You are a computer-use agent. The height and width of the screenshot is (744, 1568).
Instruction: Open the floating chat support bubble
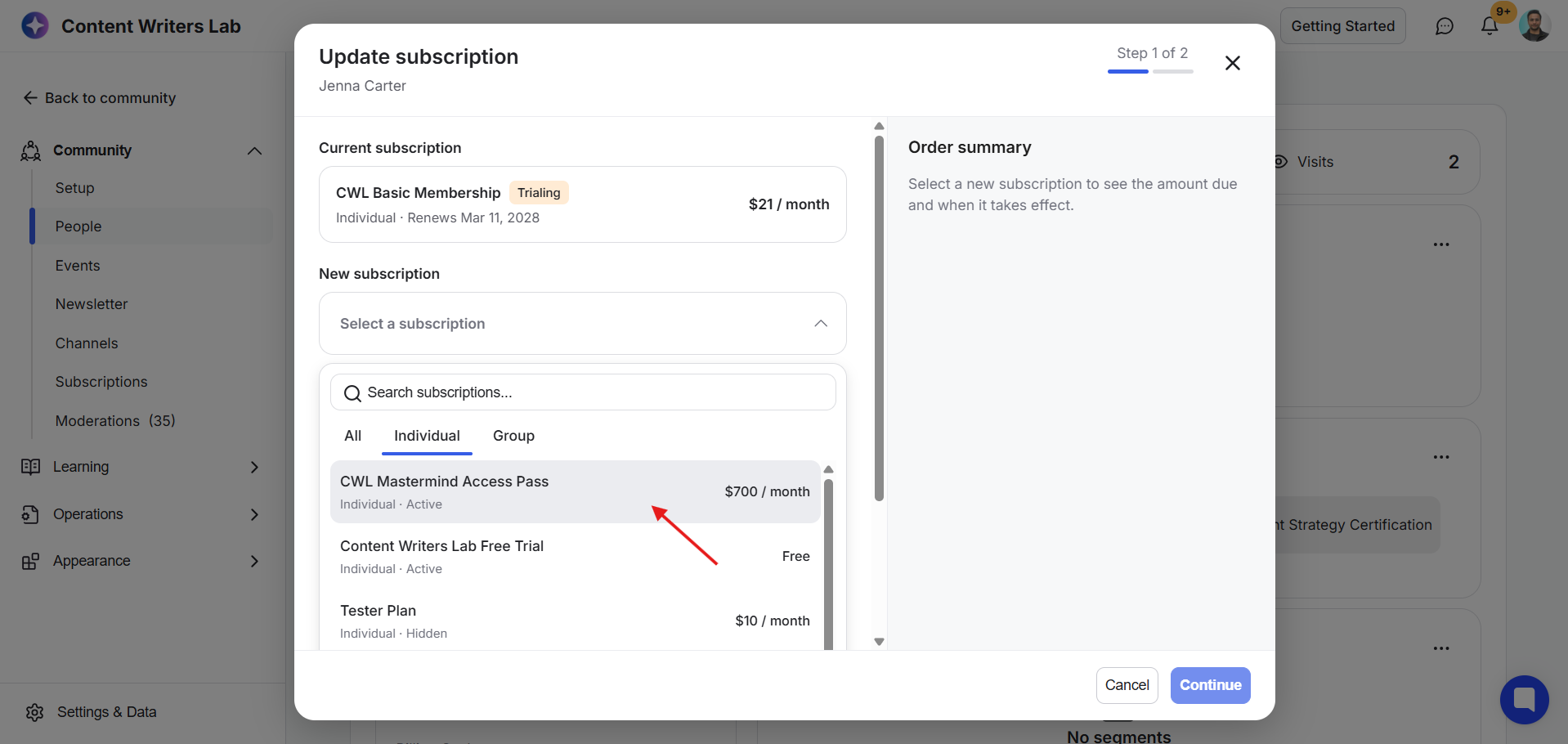(x=1524, y=700)
